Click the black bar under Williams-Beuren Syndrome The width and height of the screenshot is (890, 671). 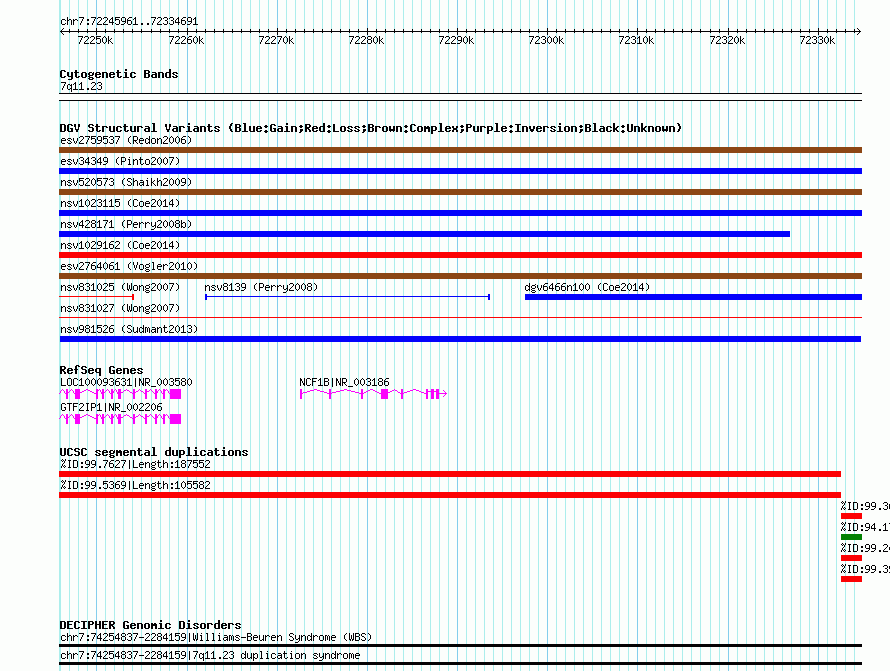point(460,645)
